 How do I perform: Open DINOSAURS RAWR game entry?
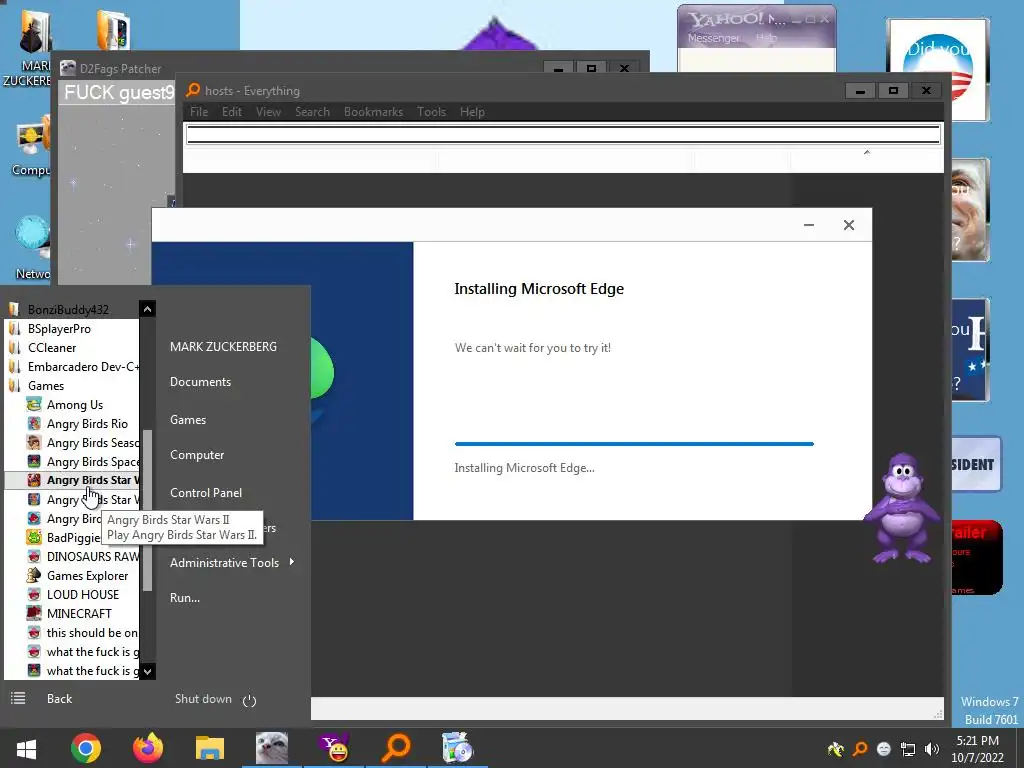point(92,556)
